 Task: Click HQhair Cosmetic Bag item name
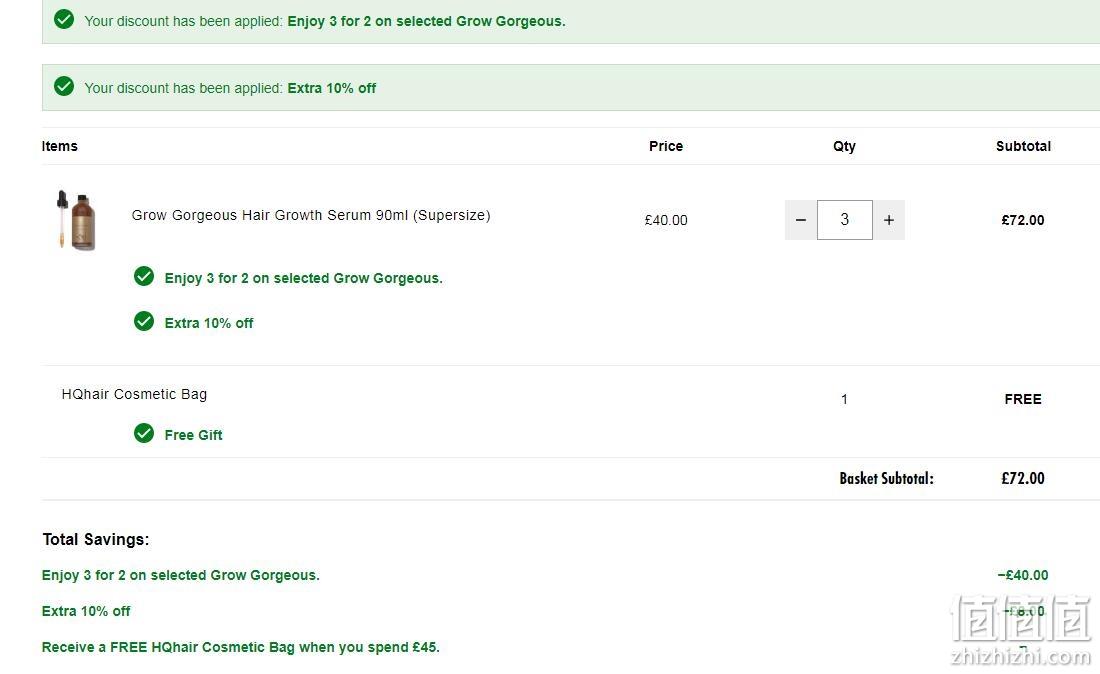[134, 394]
